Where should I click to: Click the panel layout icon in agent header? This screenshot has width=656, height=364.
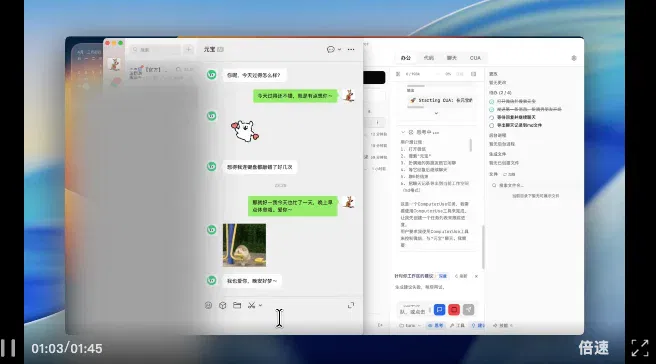coord(474,74)
